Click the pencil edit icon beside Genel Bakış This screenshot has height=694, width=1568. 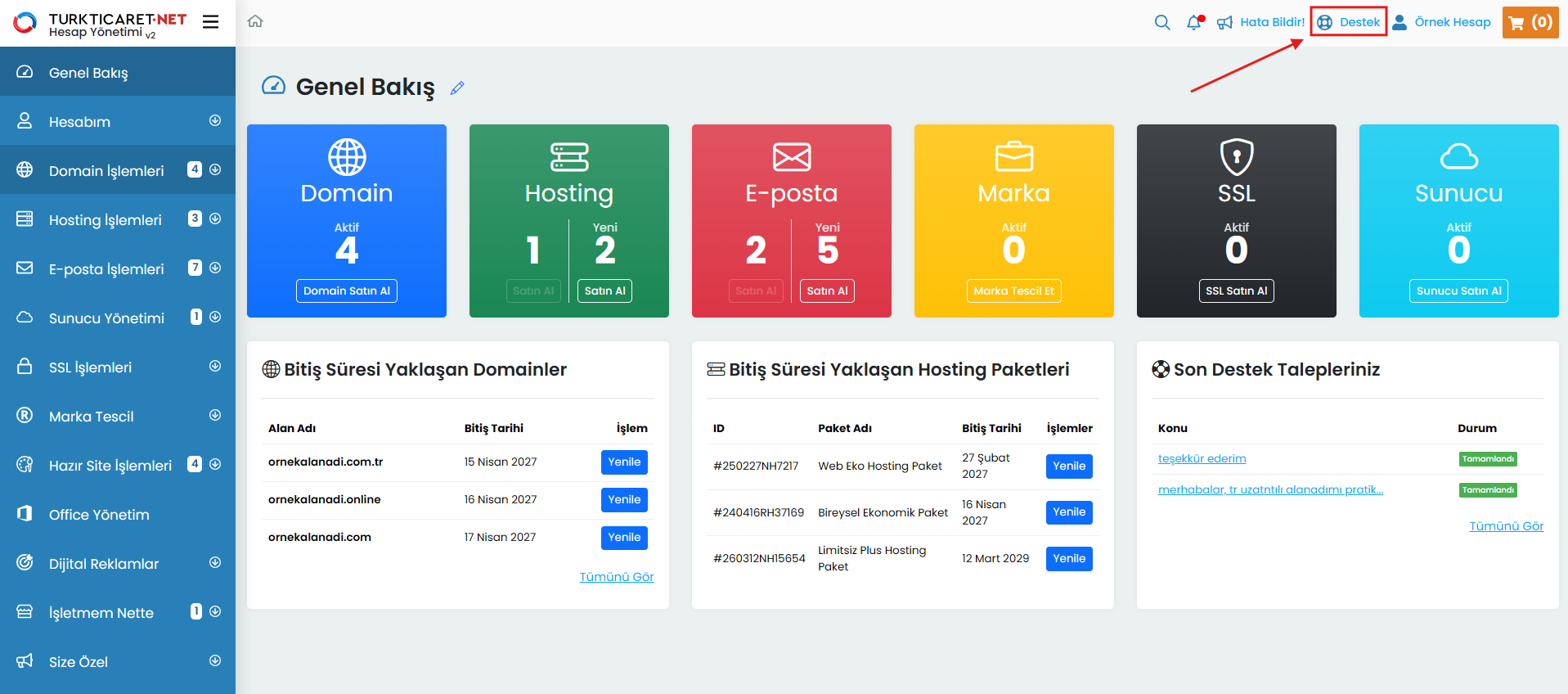[x=457, y=88]
